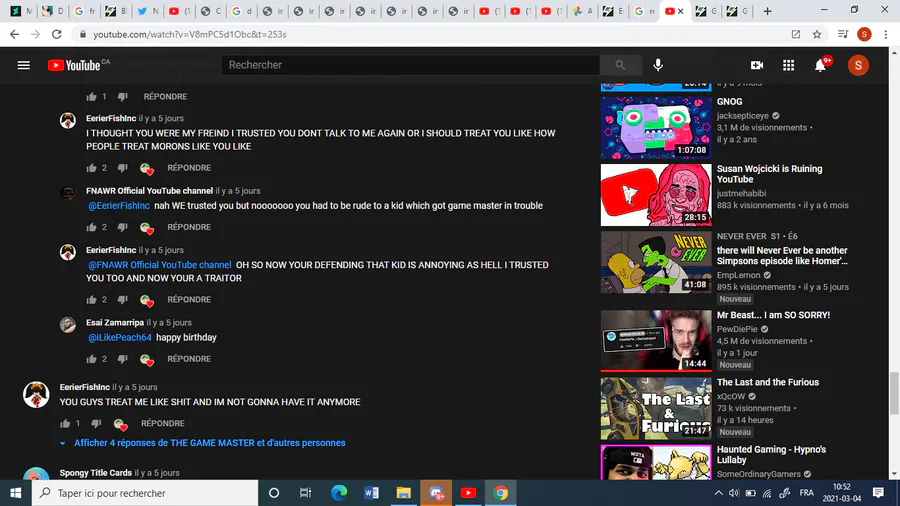This screenshot has width=900, height=506.
Task: Open Task View on the taskbar
Action: click(305, 493)
